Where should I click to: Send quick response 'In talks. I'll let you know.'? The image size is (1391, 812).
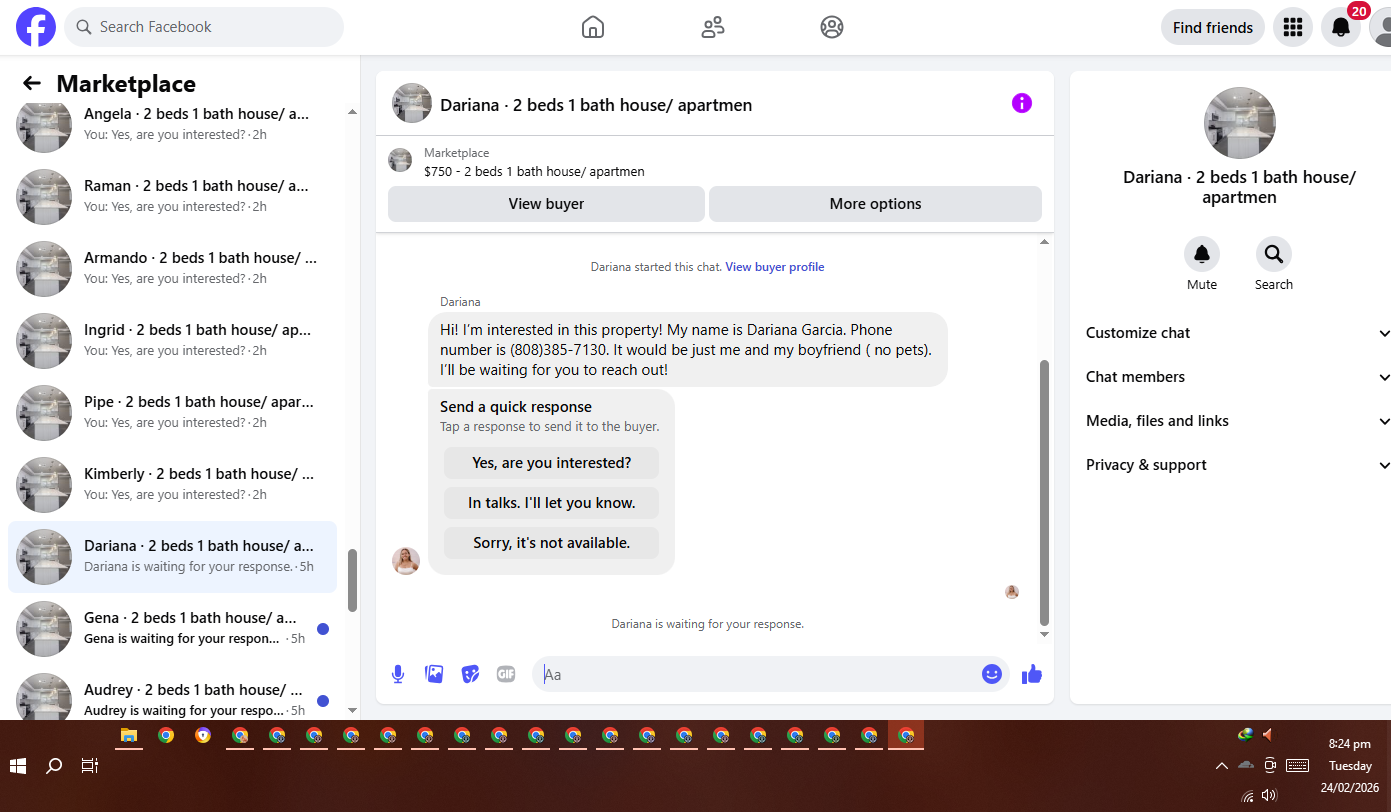click(x=551, y=503)
